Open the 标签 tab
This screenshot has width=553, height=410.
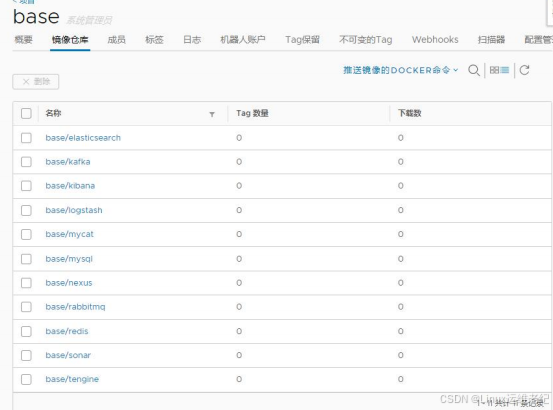tap(154, 39)
